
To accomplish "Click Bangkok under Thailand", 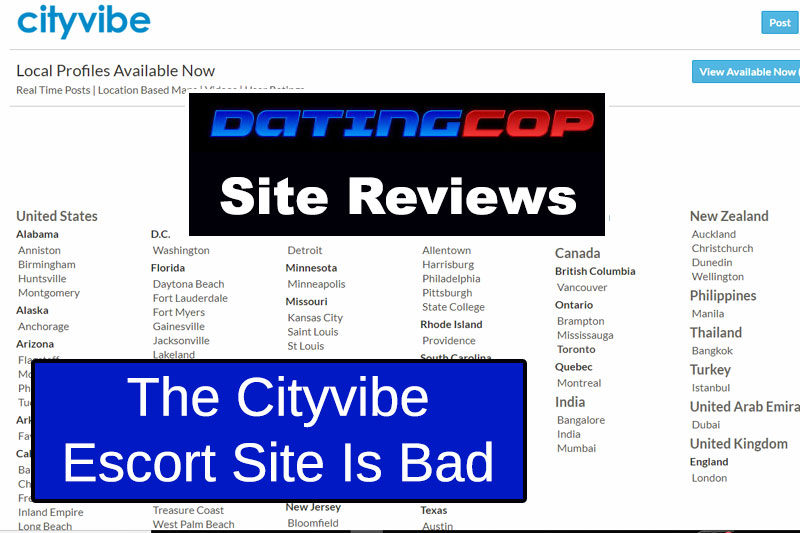I will click(x=712, y=351).
